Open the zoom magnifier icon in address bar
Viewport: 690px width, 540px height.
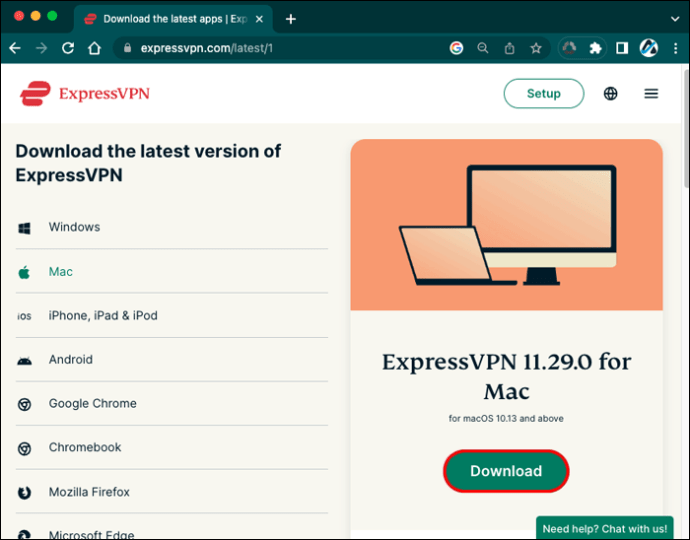[483, 48]
